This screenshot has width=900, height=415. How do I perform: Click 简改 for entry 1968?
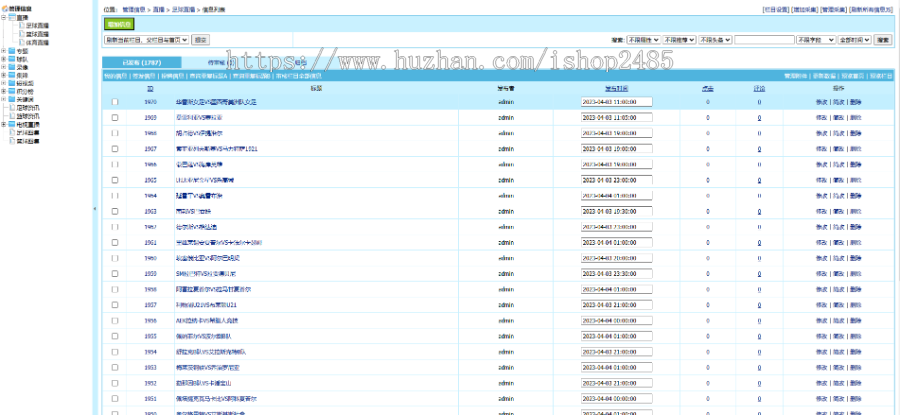coord(839,133)
